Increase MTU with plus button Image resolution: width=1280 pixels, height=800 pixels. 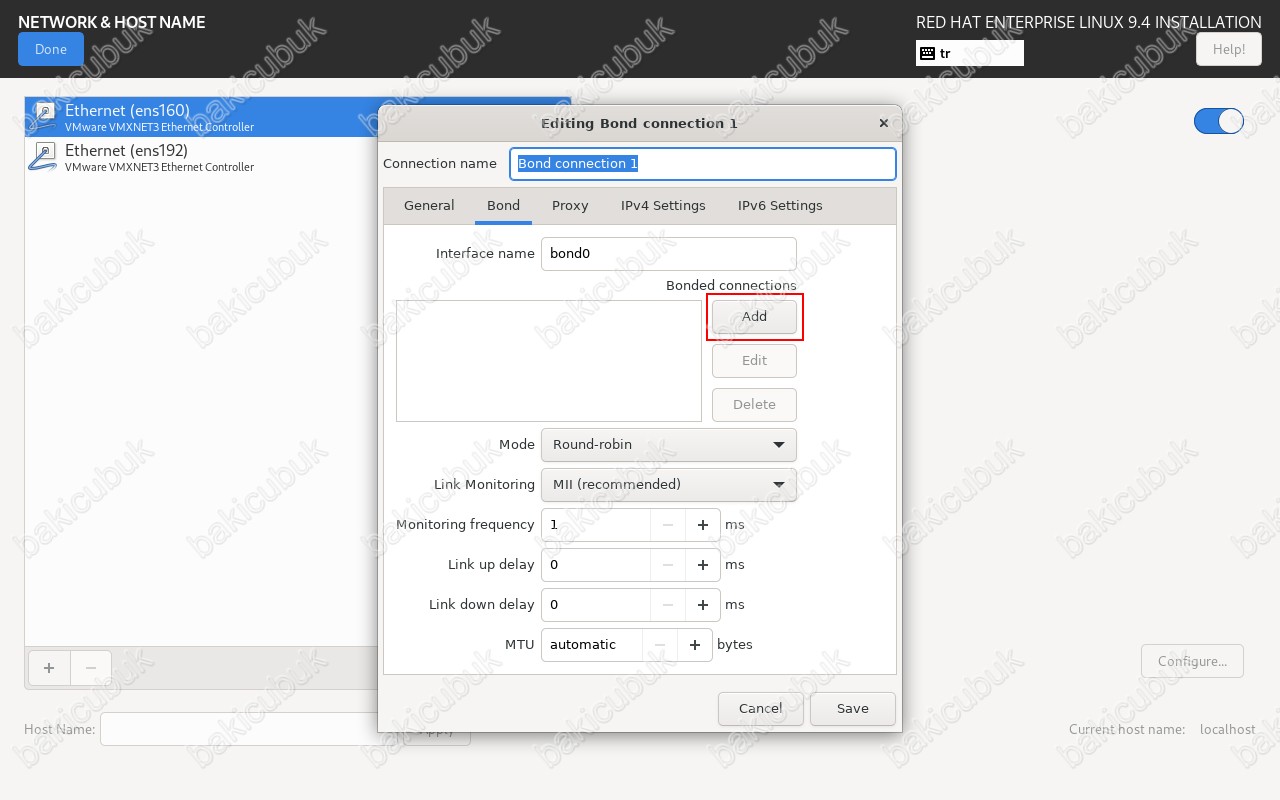695,645
